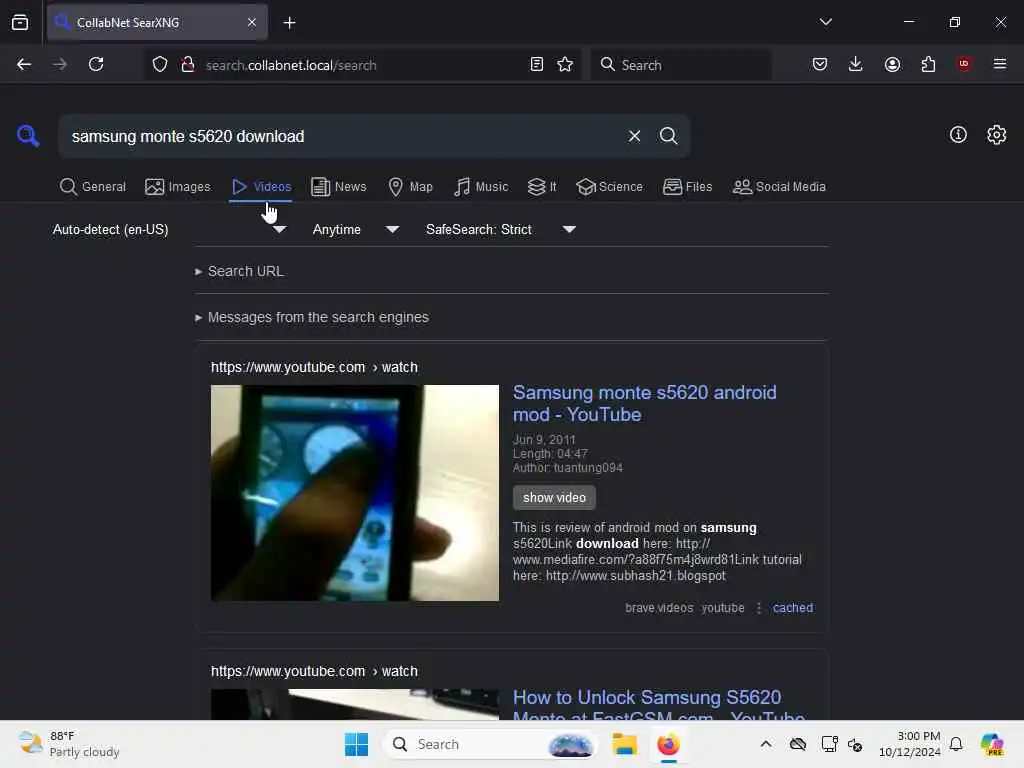Select the Videos category tab

pos(261,187)
